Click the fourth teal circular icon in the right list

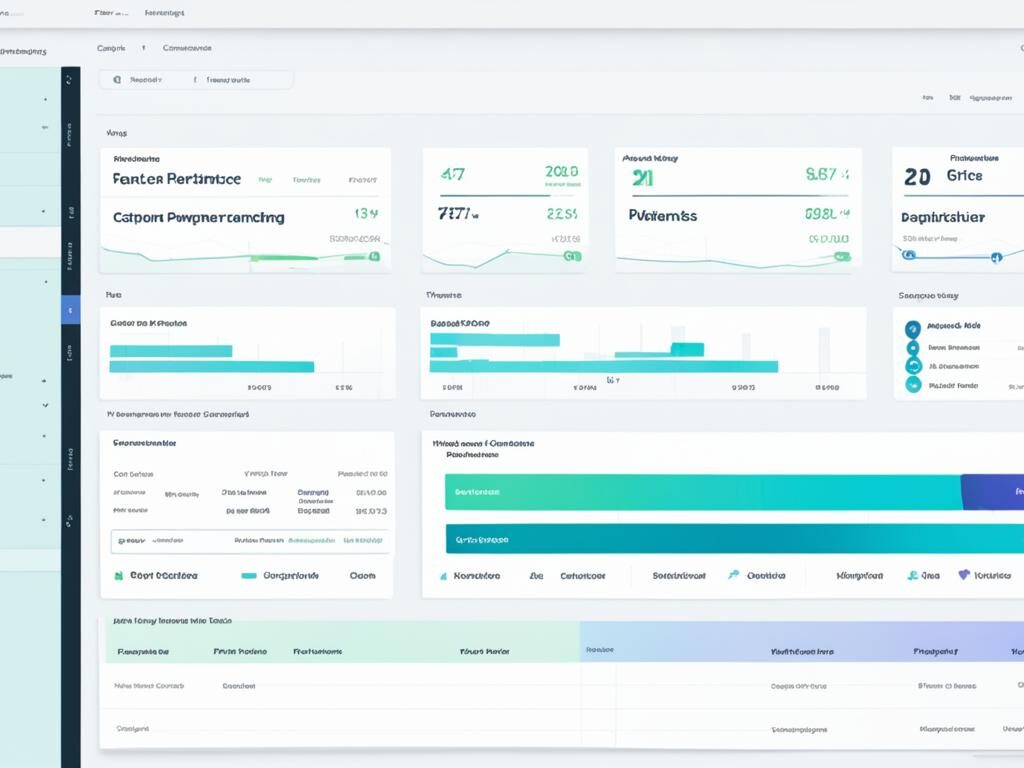(x=912, y=384)
